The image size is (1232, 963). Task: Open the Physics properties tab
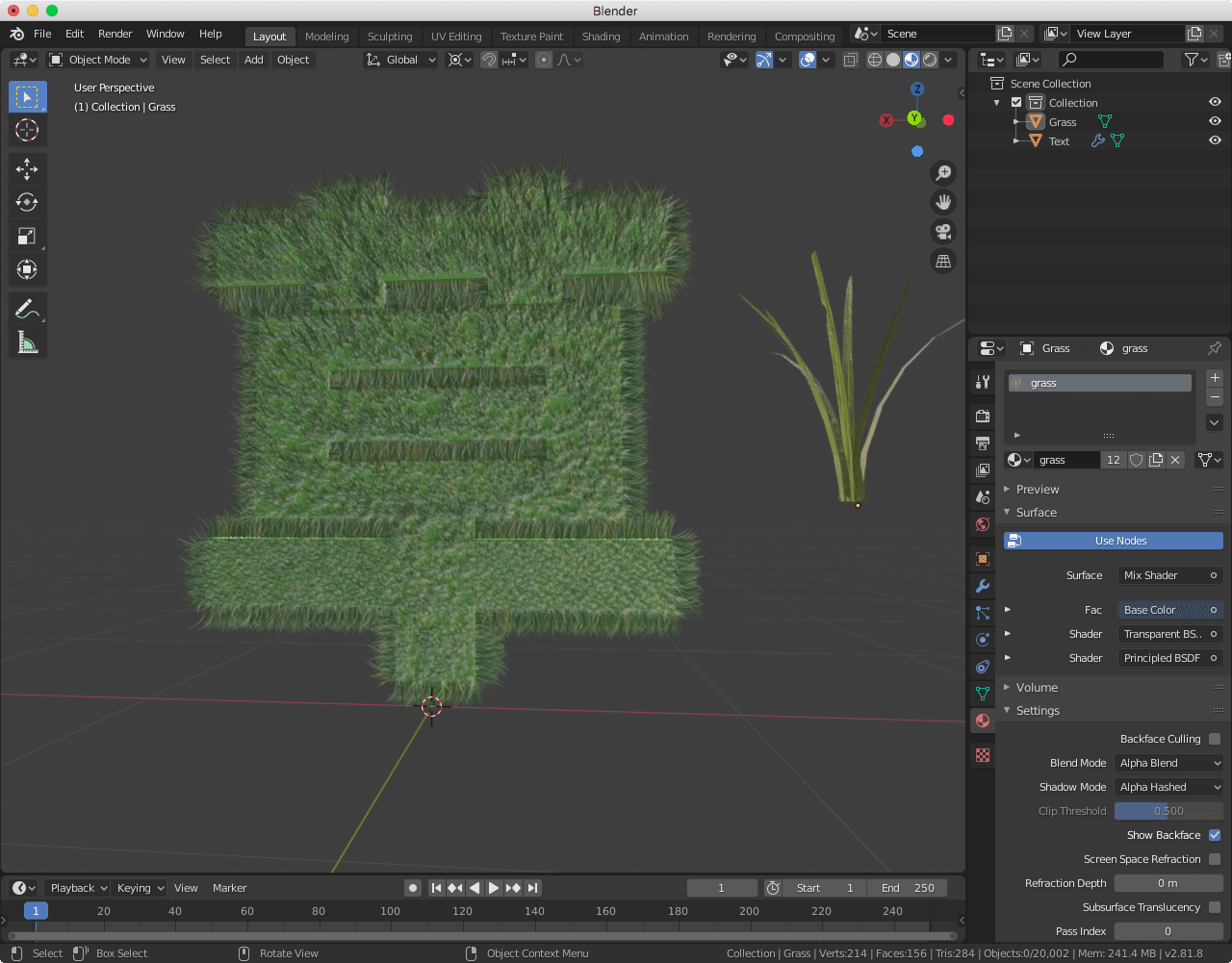(x=983, y=640)
